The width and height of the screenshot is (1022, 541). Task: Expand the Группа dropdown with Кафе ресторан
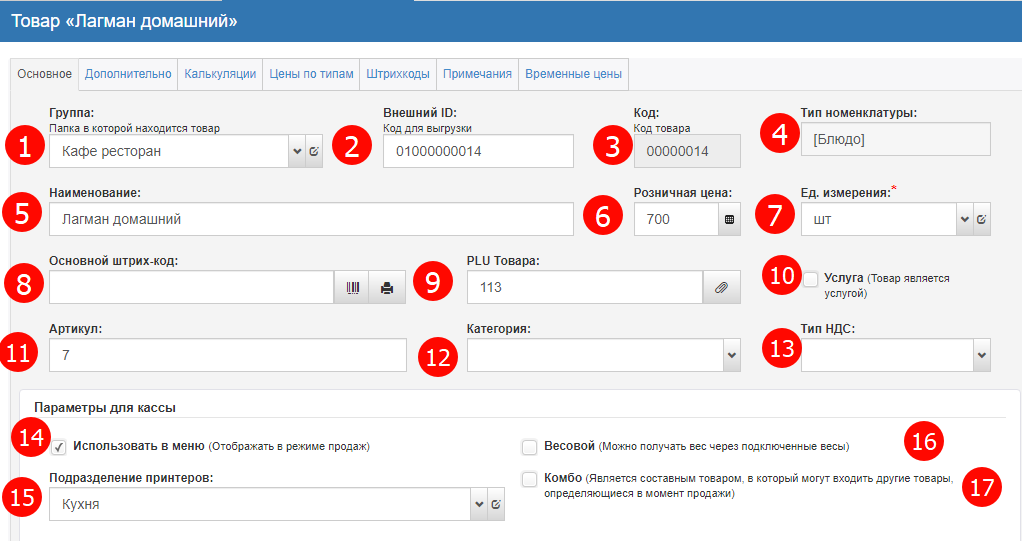pyautogui.click(x=296, y=152)
